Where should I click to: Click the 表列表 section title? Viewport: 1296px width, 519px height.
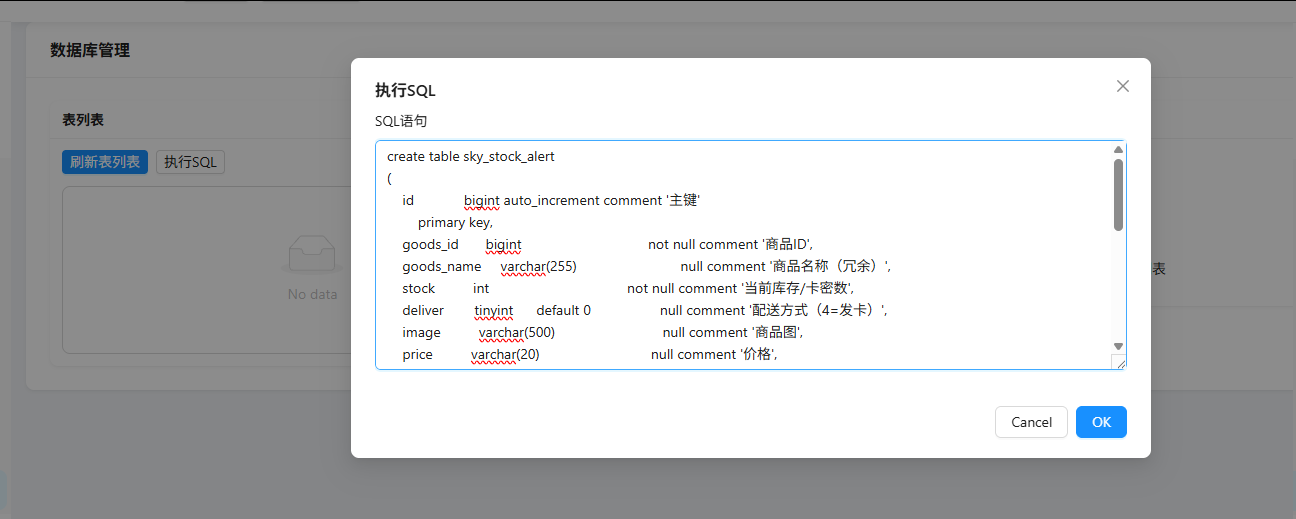83,120
